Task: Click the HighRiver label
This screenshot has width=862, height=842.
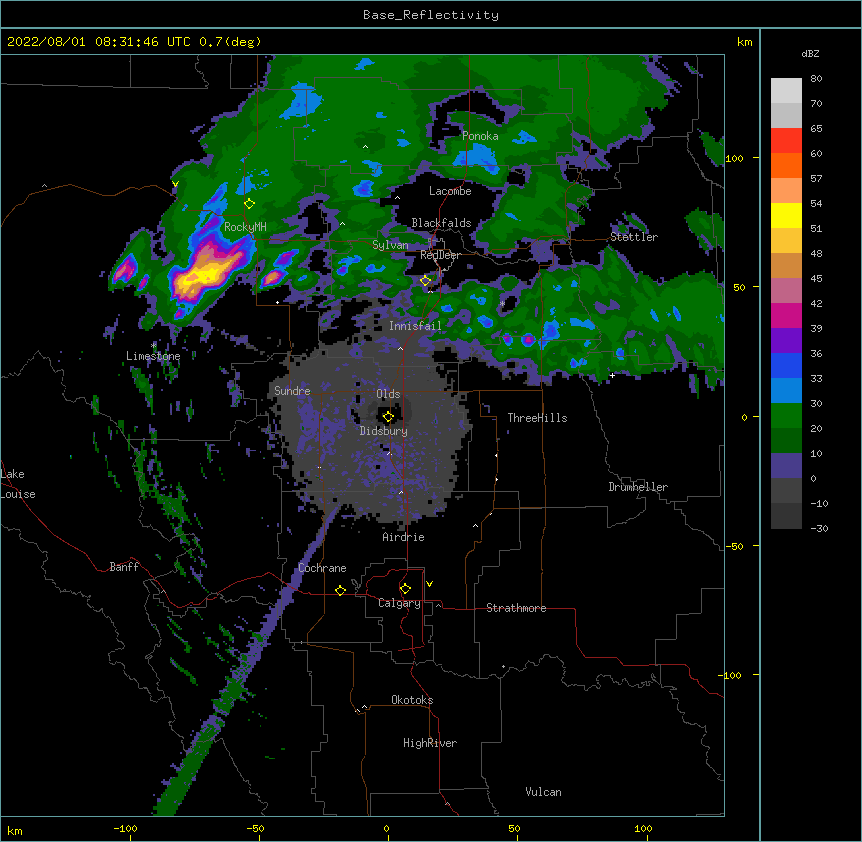Action: pos(430,743)
